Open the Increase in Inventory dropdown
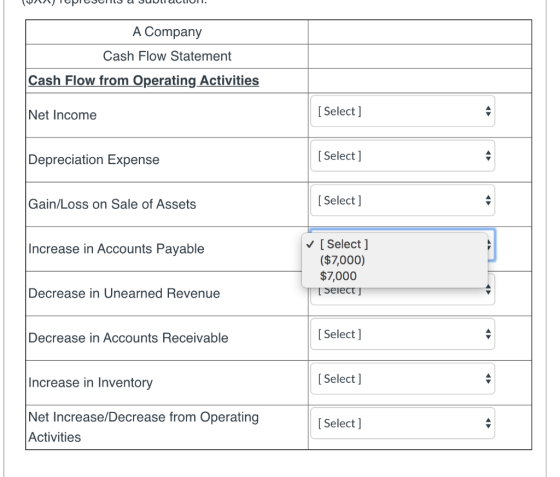The height and width of the screenshot is (477, 560). pyautogui.click(x=402, y=379)
